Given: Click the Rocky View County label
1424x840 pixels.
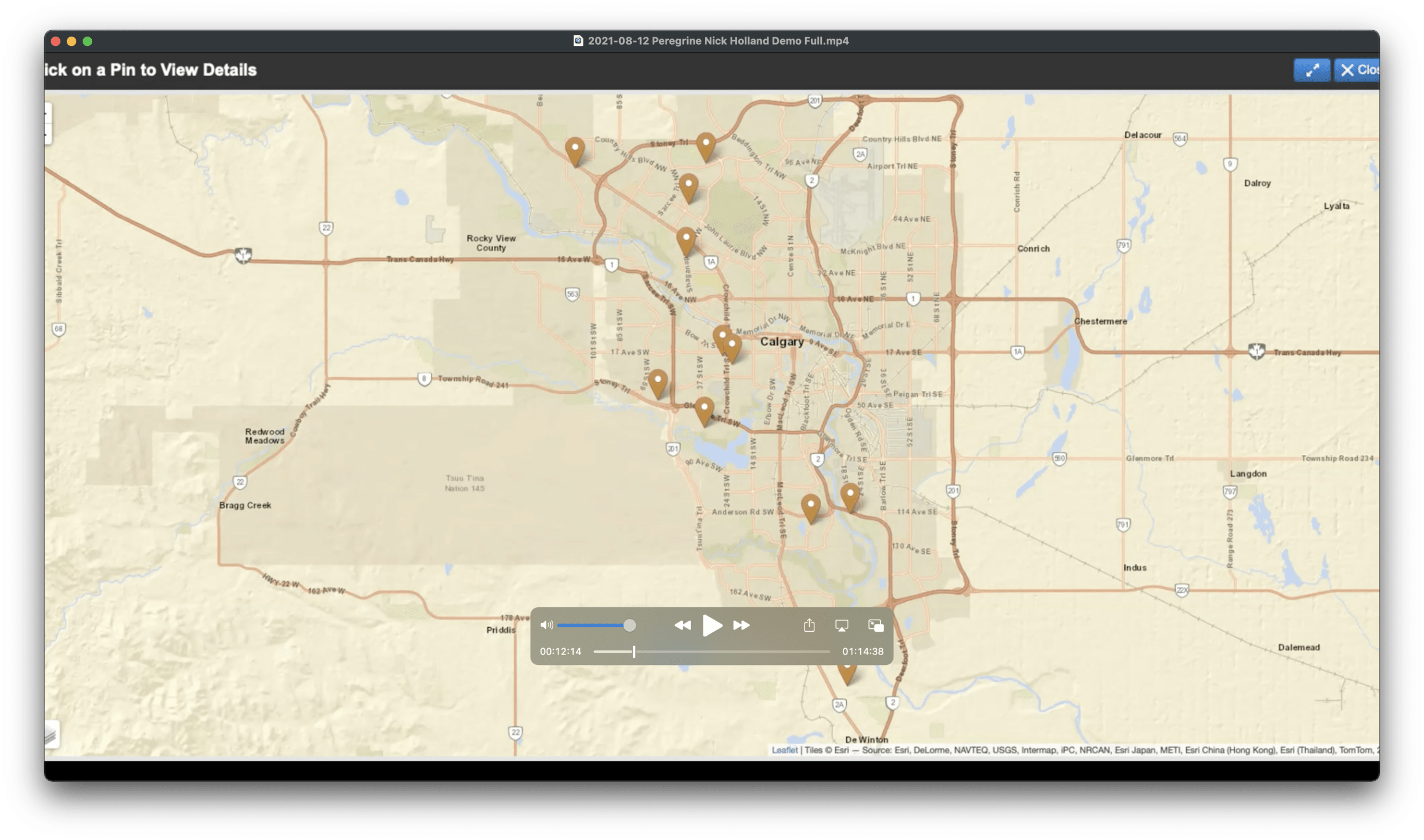Looking at the screenshot, I should click(x=491, y=243).
